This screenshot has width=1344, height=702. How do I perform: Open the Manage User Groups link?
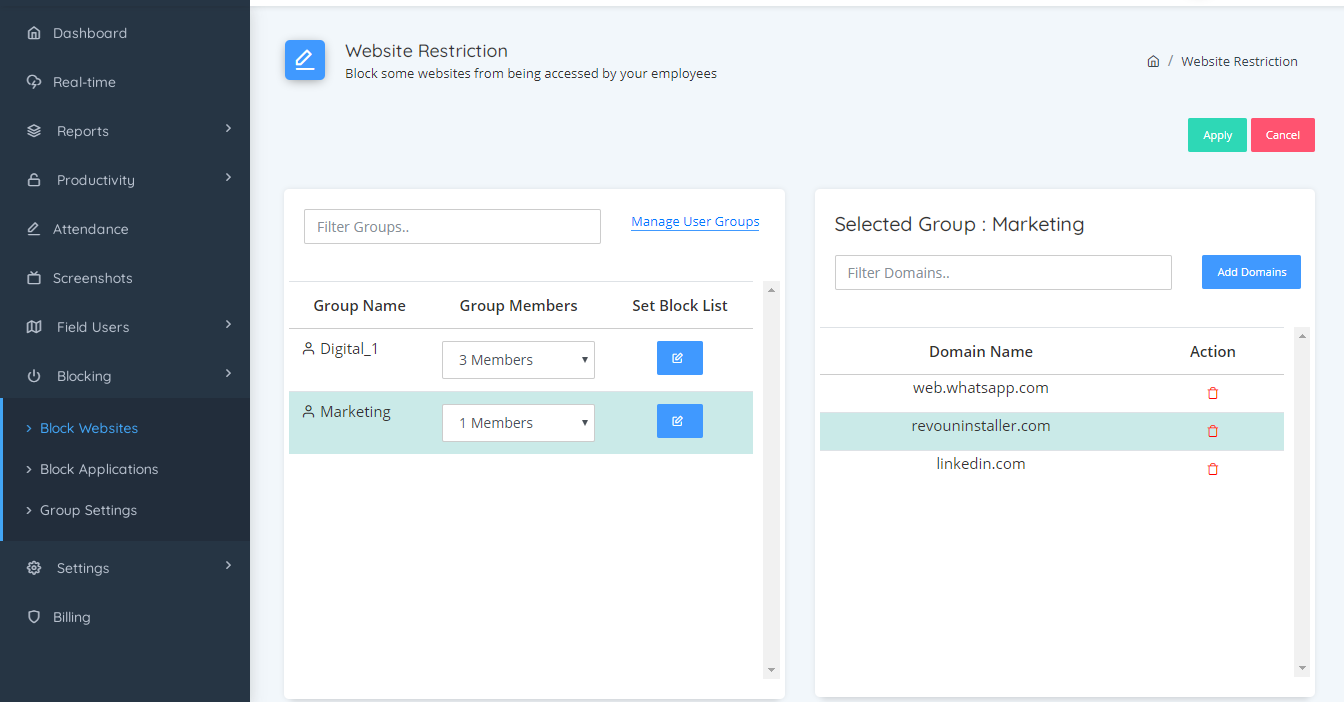[x=694, y=221]
